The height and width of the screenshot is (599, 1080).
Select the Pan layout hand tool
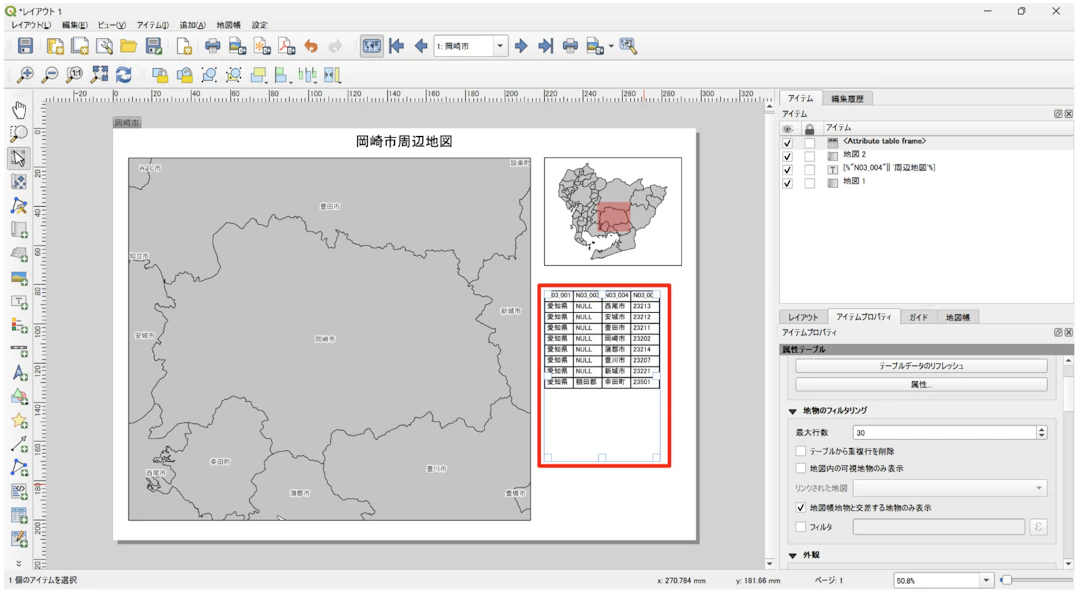19,110
